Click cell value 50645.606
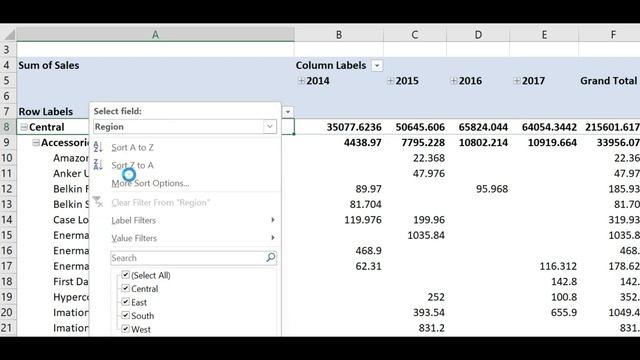This screenshot has height=360, width=640. 420,127
